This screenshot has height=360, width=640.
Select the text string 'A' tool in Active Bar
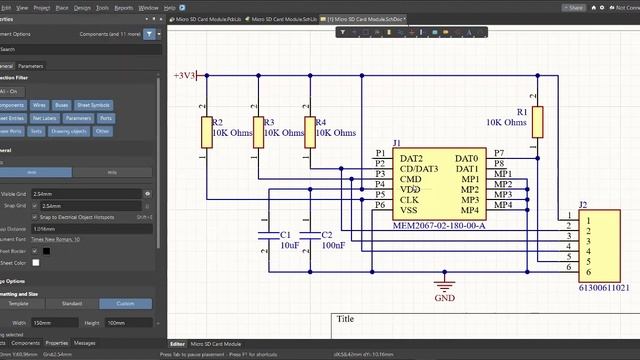point(469,32)
